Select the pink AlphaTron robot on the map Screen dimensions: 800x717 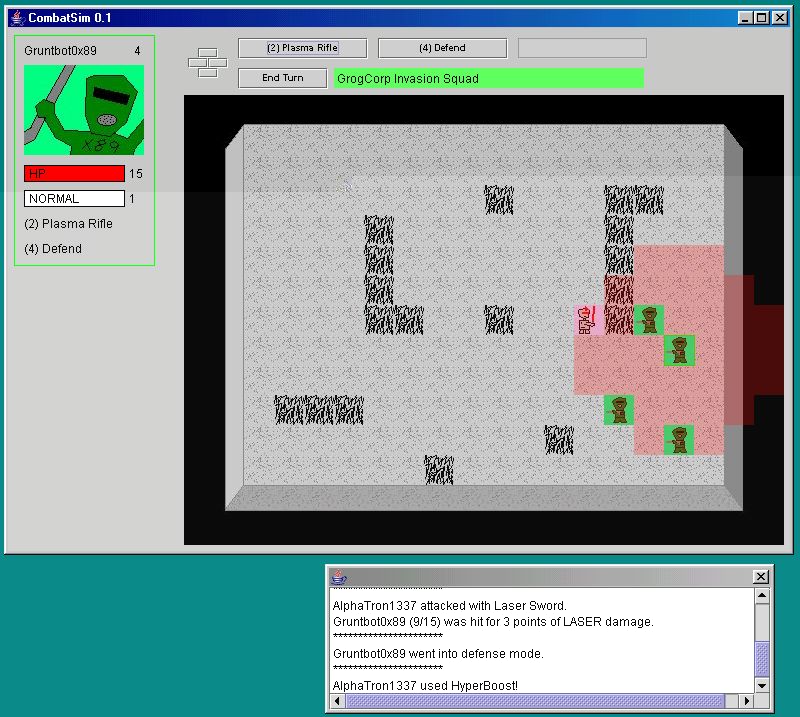click(x=588, y=320)
